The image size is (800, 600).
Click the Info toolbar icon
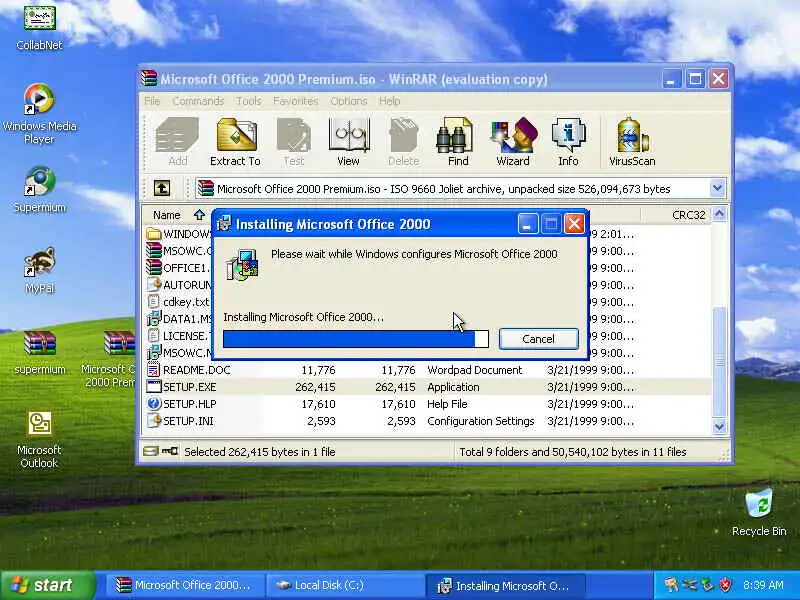tap(568, 142)
